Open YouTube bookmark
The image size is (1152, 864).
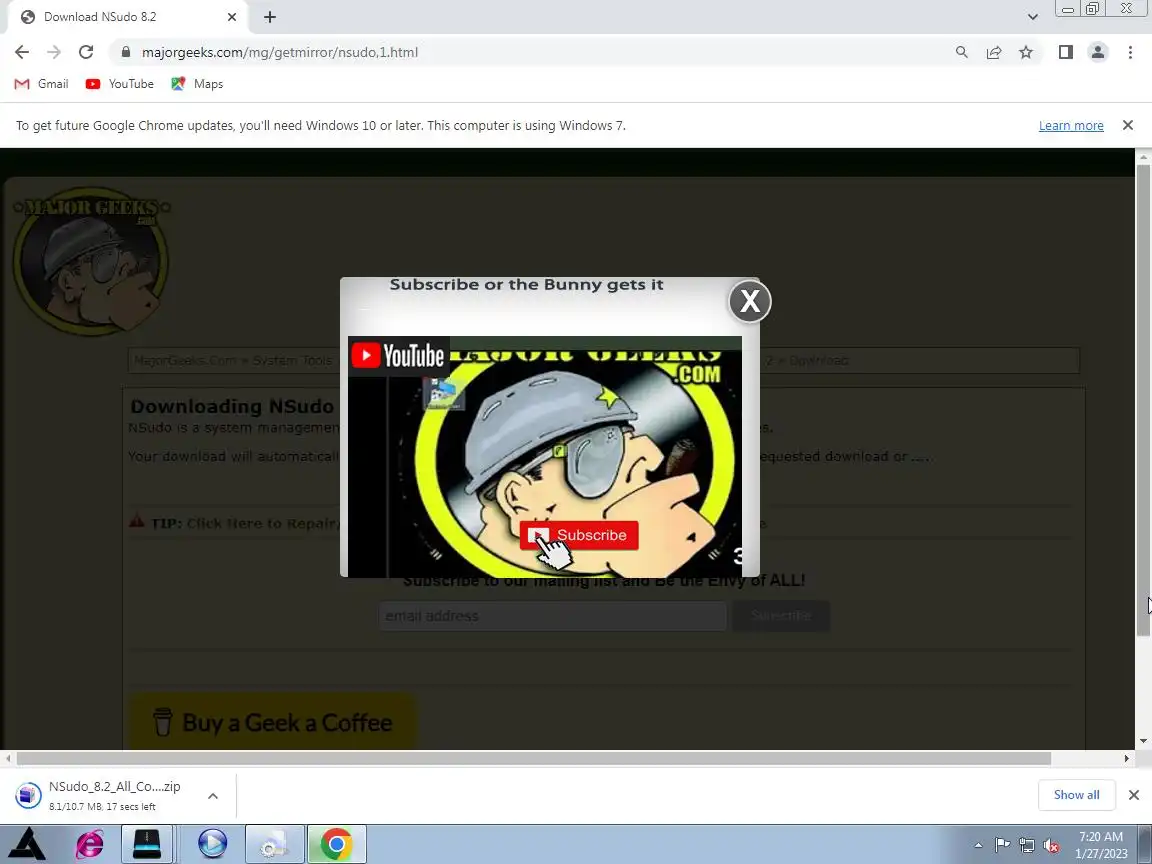click(x=120, y=84)
